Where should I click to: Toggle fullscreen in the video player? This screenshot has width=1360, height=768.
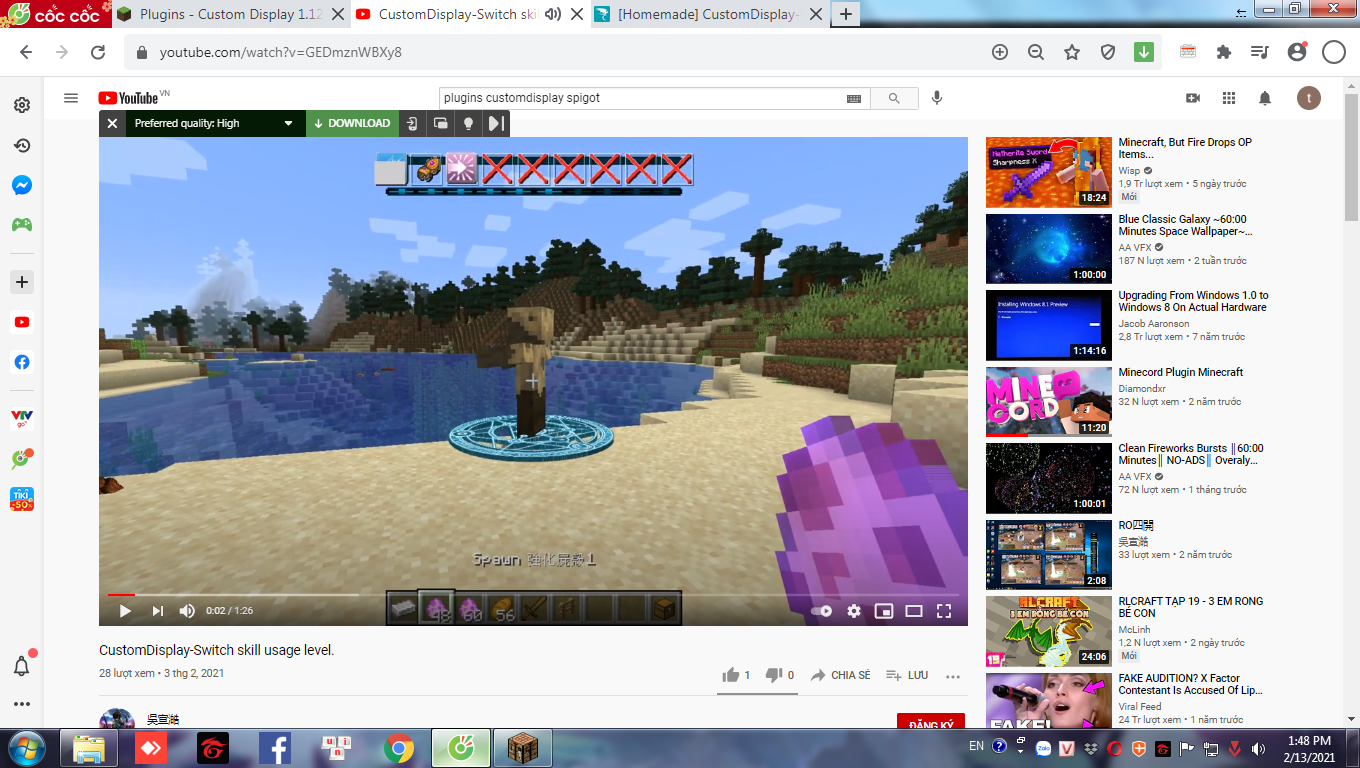943,610
